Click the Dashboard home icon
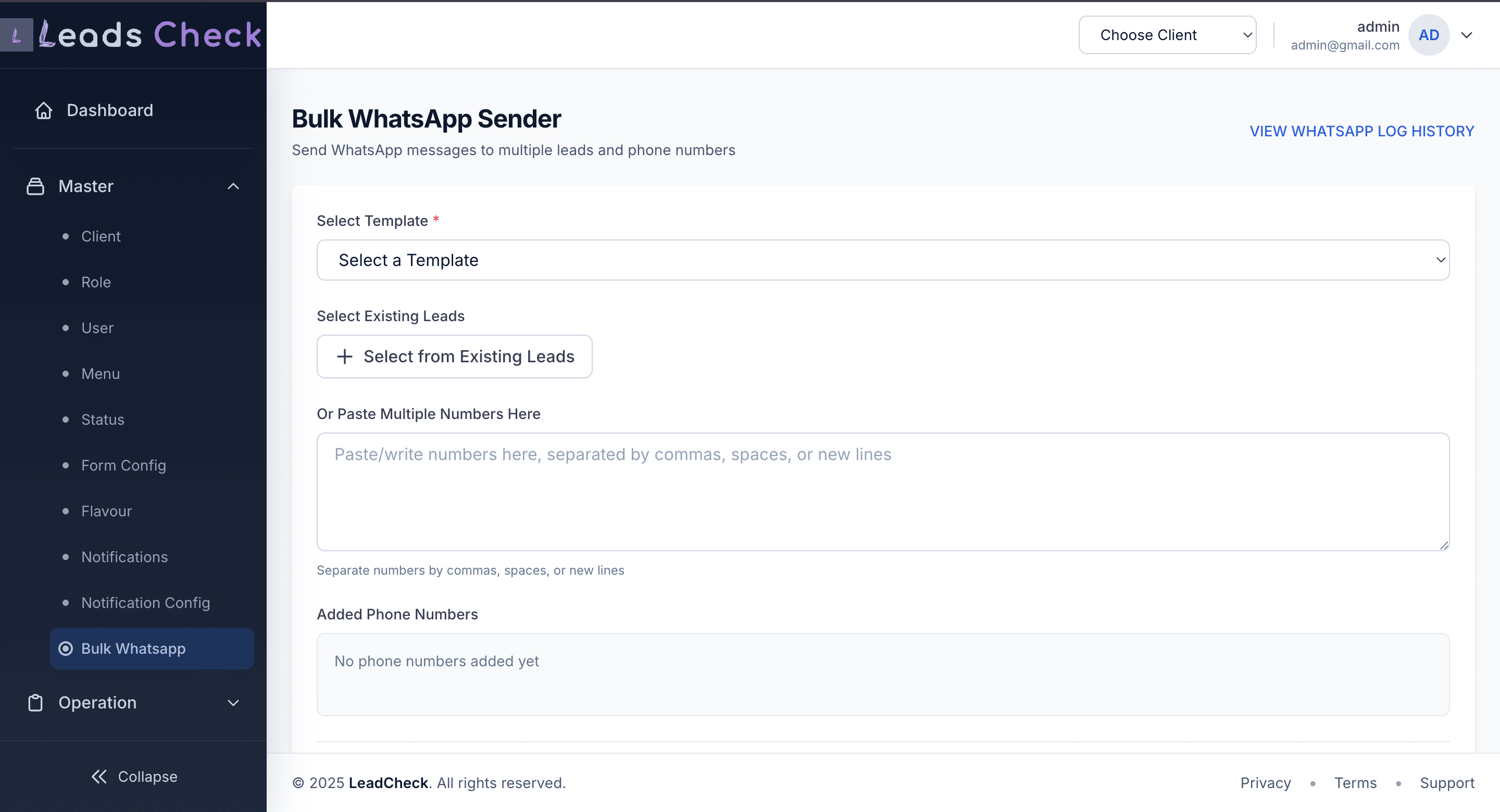 point(43,110)
